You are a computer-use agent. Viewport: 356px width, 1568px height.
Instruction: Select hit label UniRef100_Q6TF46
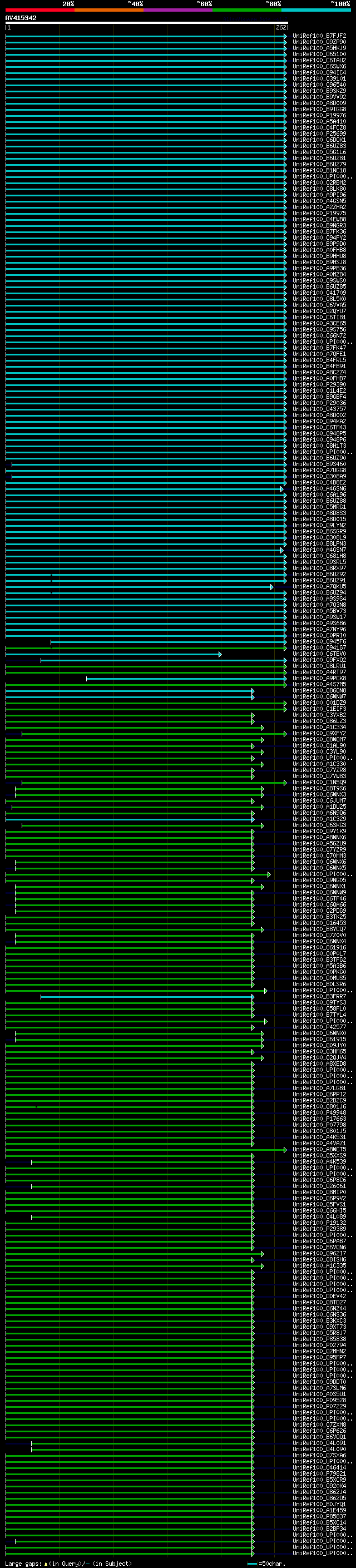click(319, 898)
